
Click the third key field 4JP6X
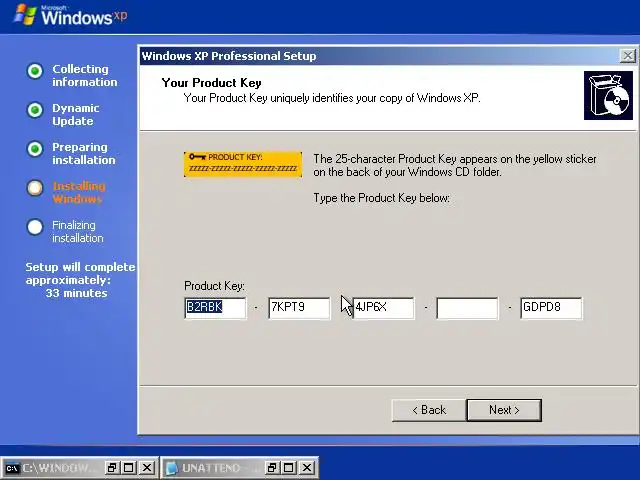(x=383, y=308)
